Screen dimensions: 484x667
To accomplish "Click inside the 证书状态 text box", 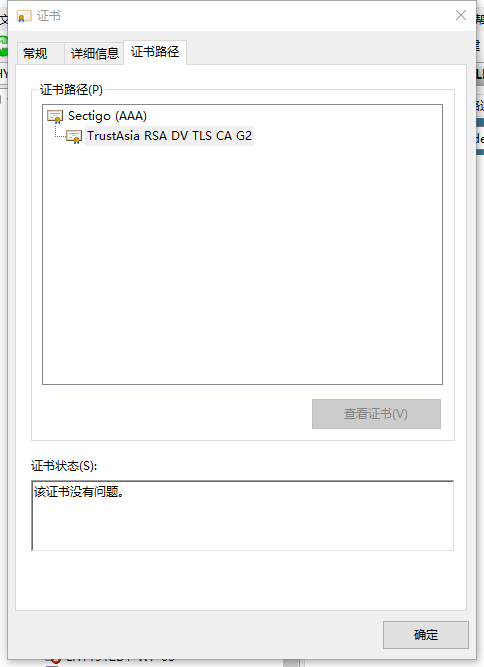I will point(242,516).
